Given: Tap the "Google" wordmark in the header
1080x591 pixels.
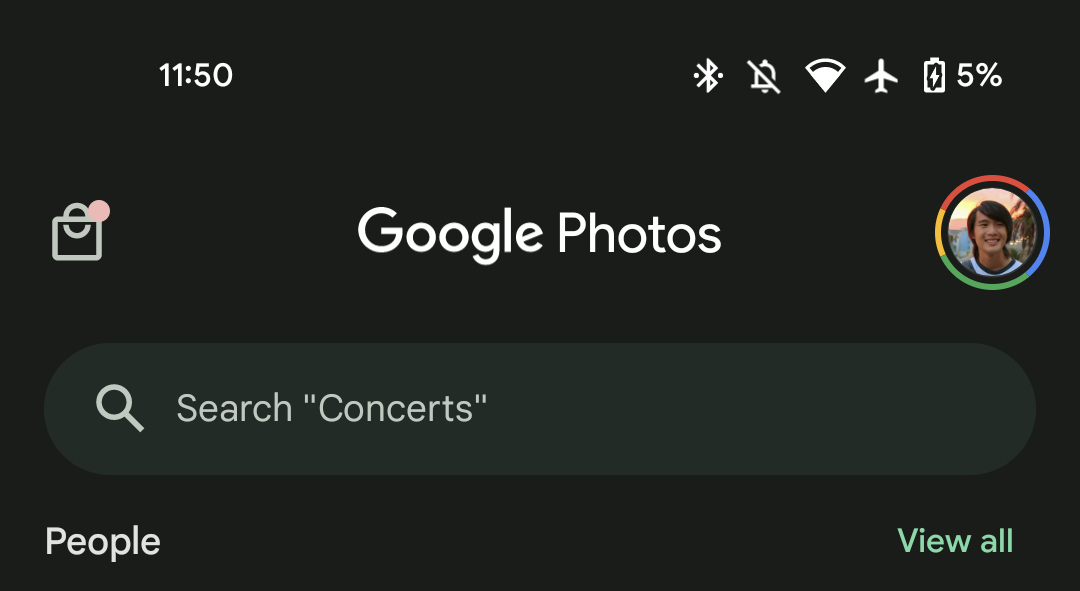Looking at the screenshot, I should [x=450, y=233].
